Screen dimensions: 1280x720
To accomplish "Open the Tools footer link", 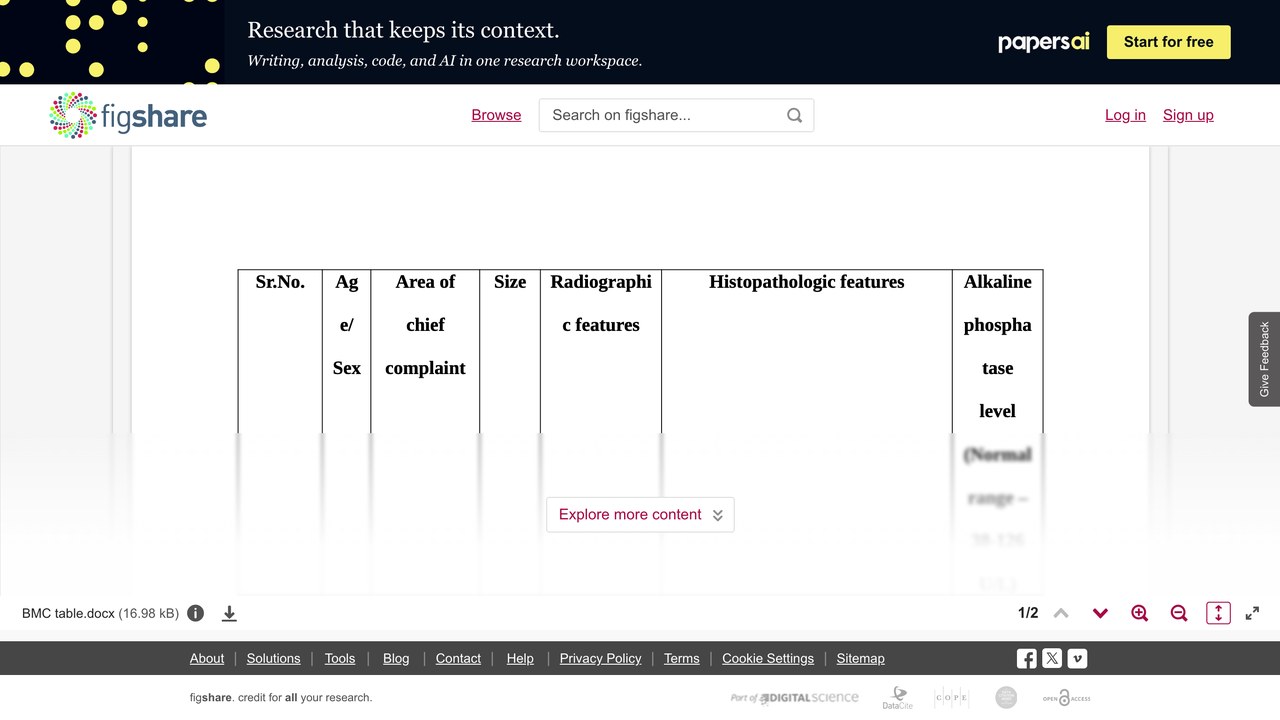I will (x=340, y=658).
